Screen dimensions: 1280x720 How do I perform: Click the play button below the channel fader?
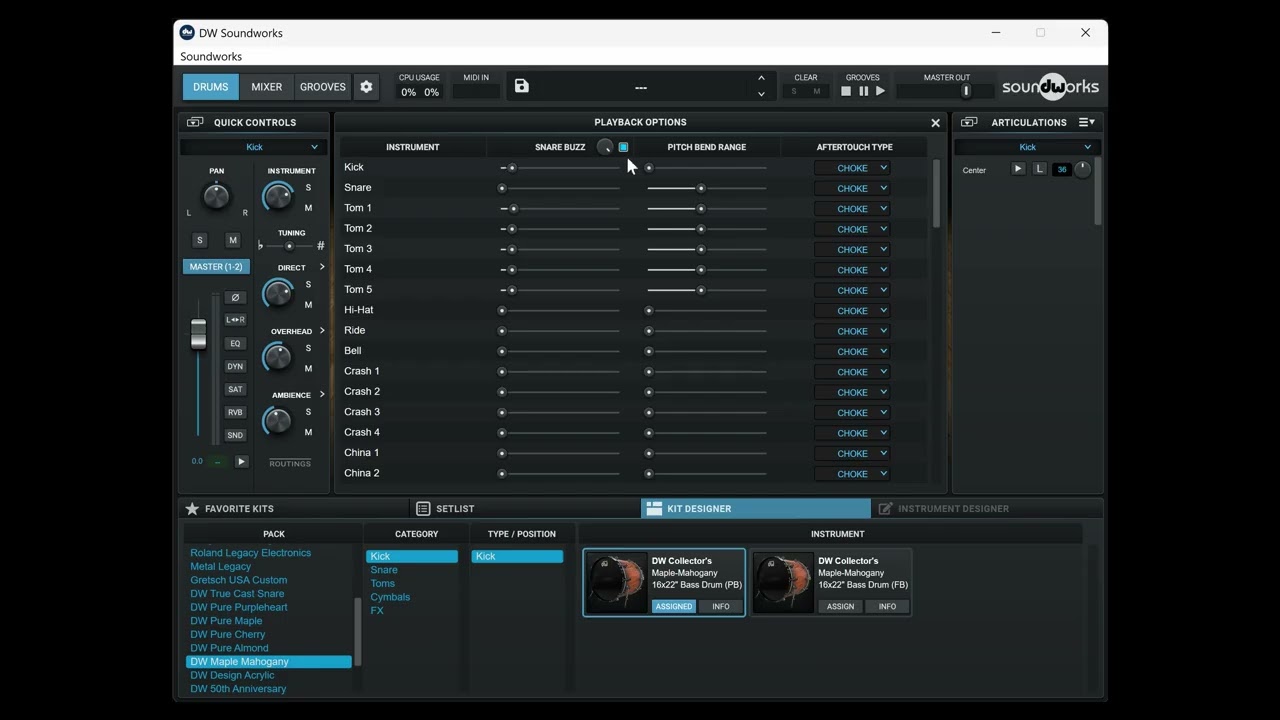(242, 462)
